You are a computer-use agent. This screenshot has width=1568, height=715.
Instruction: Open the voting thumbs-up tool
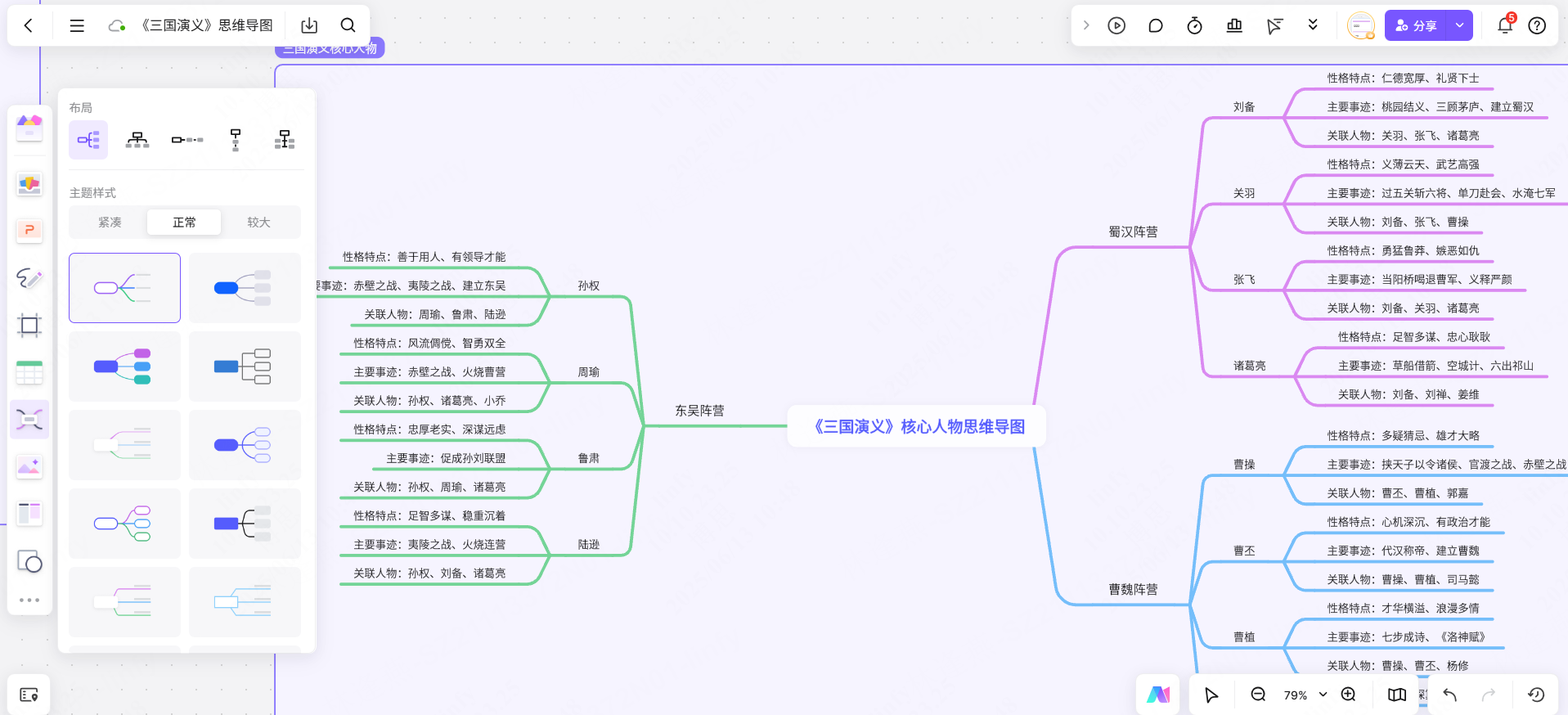click(1234, 25)
